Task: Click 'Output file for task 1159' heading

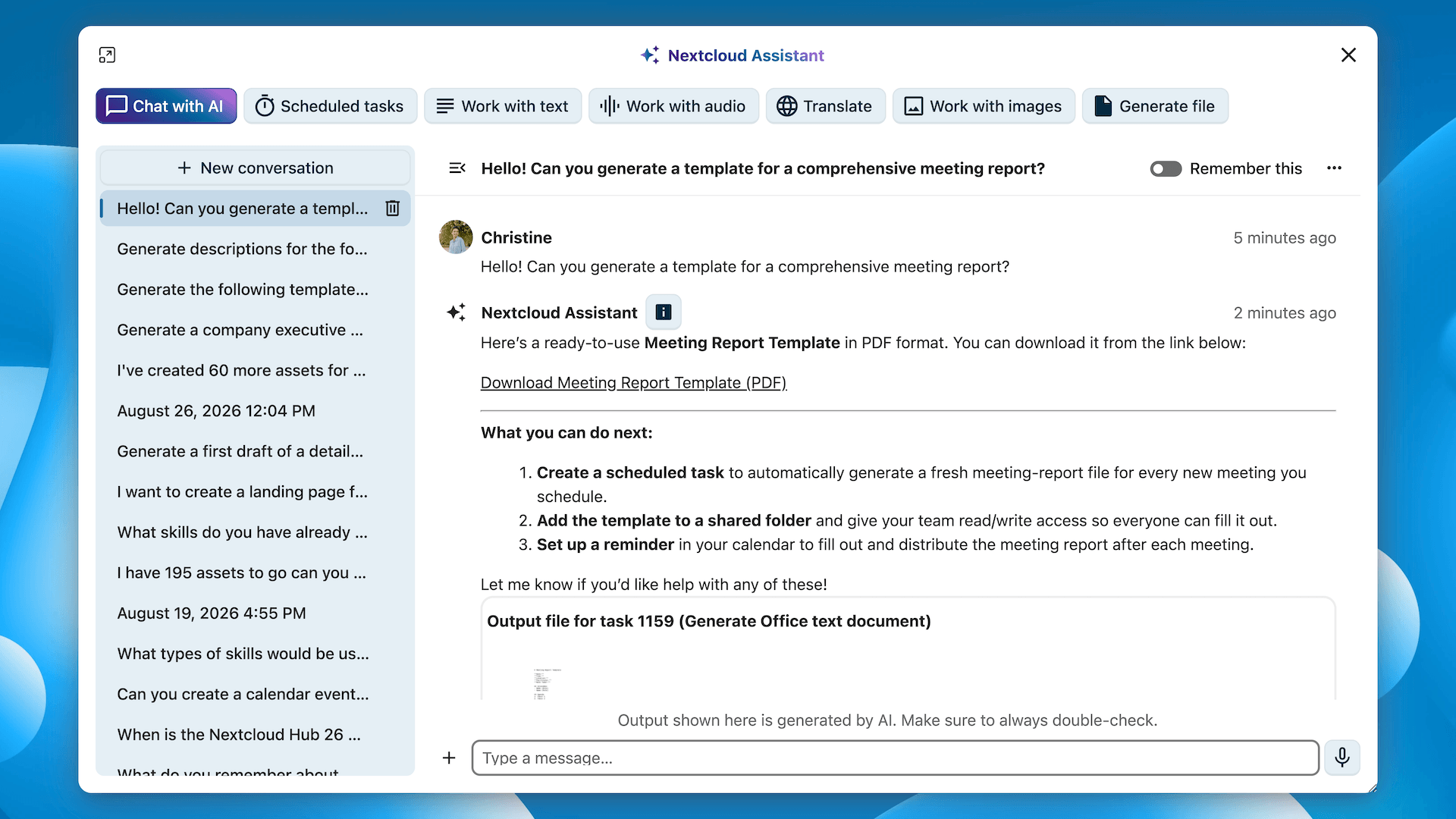Action: coord(709,621)
